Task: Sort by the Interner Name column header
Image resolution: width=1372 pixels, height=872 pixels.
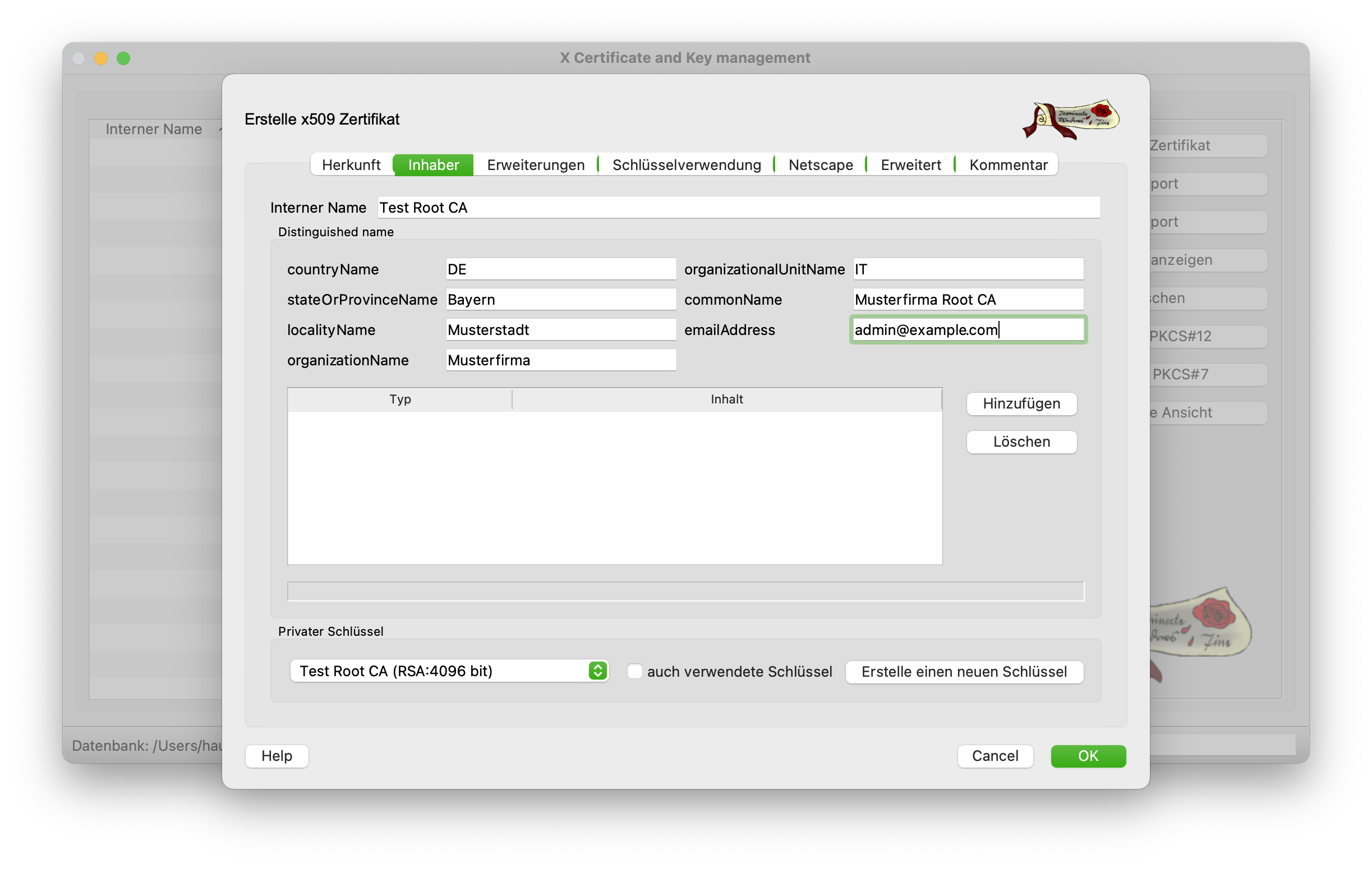Action: [x=153, y=129]
